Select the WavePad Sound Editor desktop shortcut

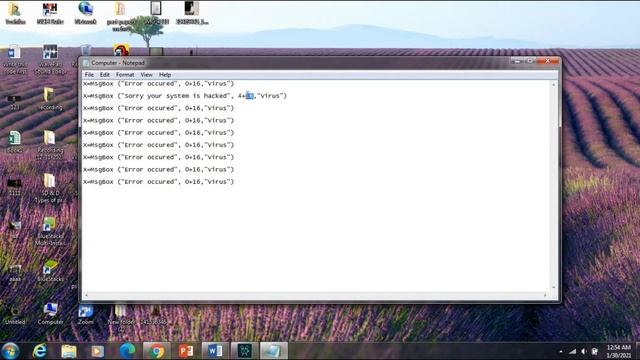click(50, 59)
